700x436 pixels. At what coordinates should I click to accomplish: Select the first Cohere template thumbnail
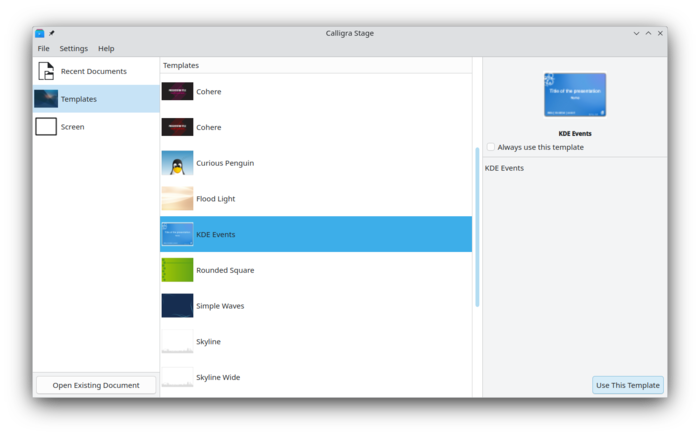(177, 91)
